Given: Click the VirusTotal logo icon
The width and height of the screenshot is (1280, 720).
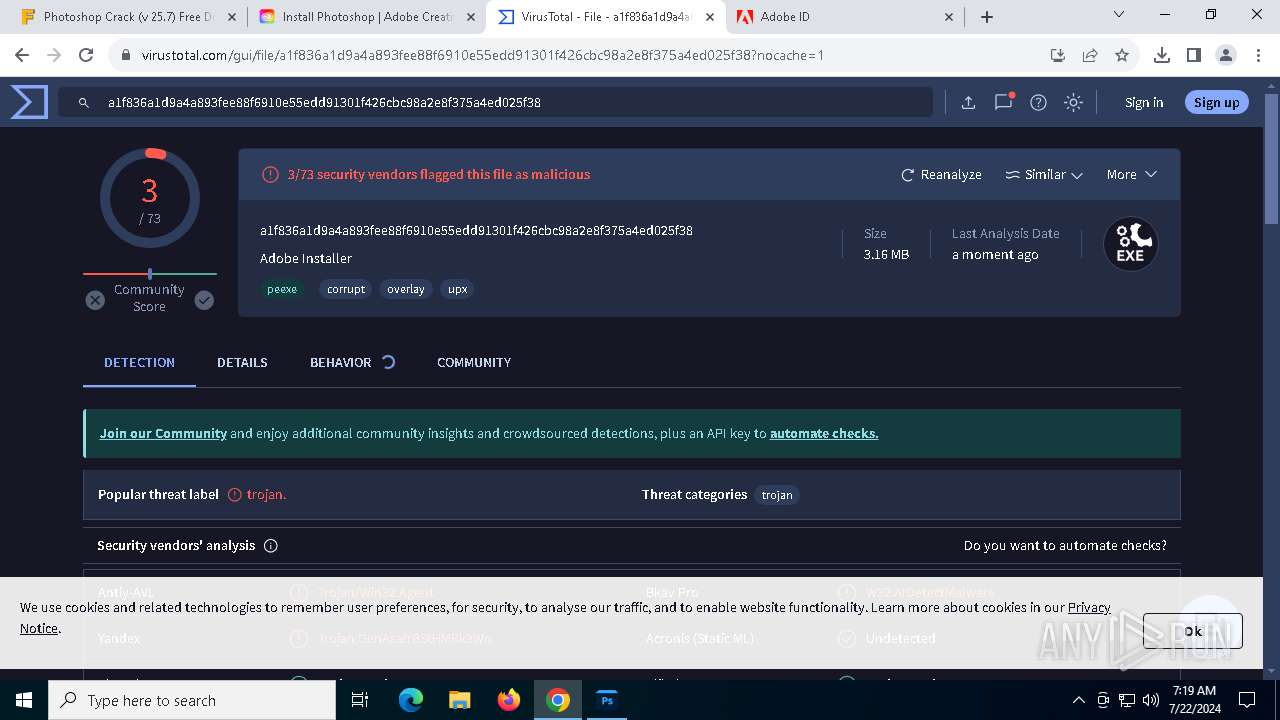Looking at the screenshot, I should click(x=29, y=102).
